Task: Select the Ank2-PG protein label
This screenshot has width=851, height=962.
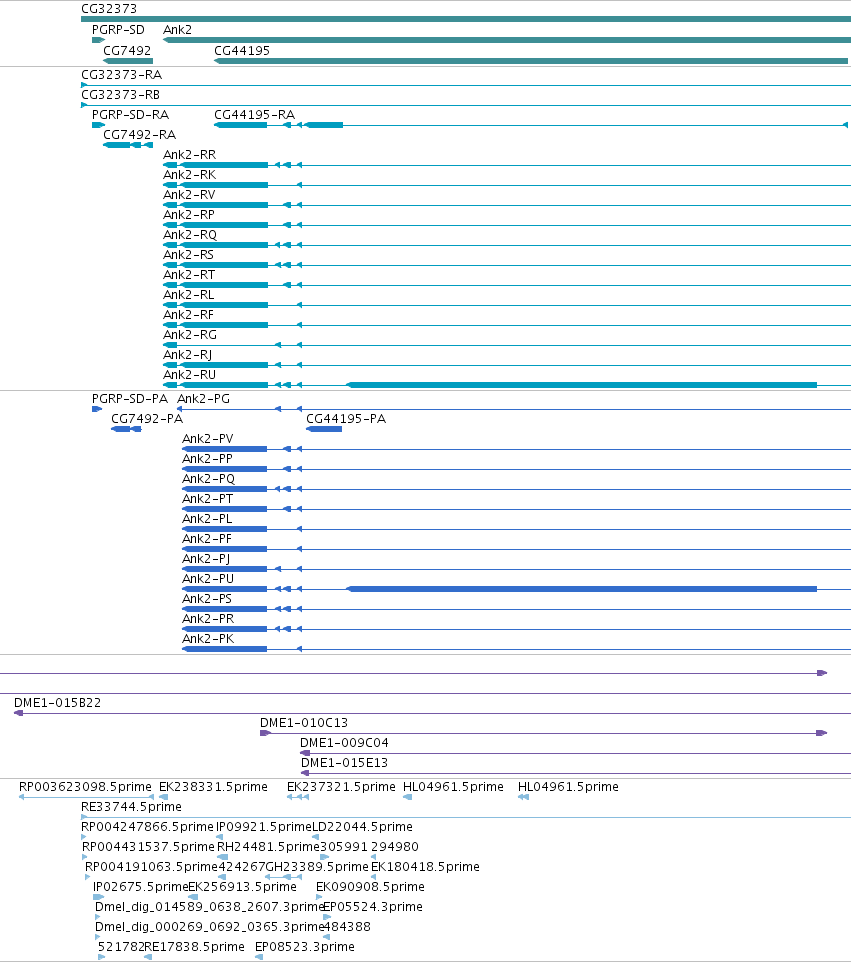Action: pyautogui.click(x=204, y=399)
